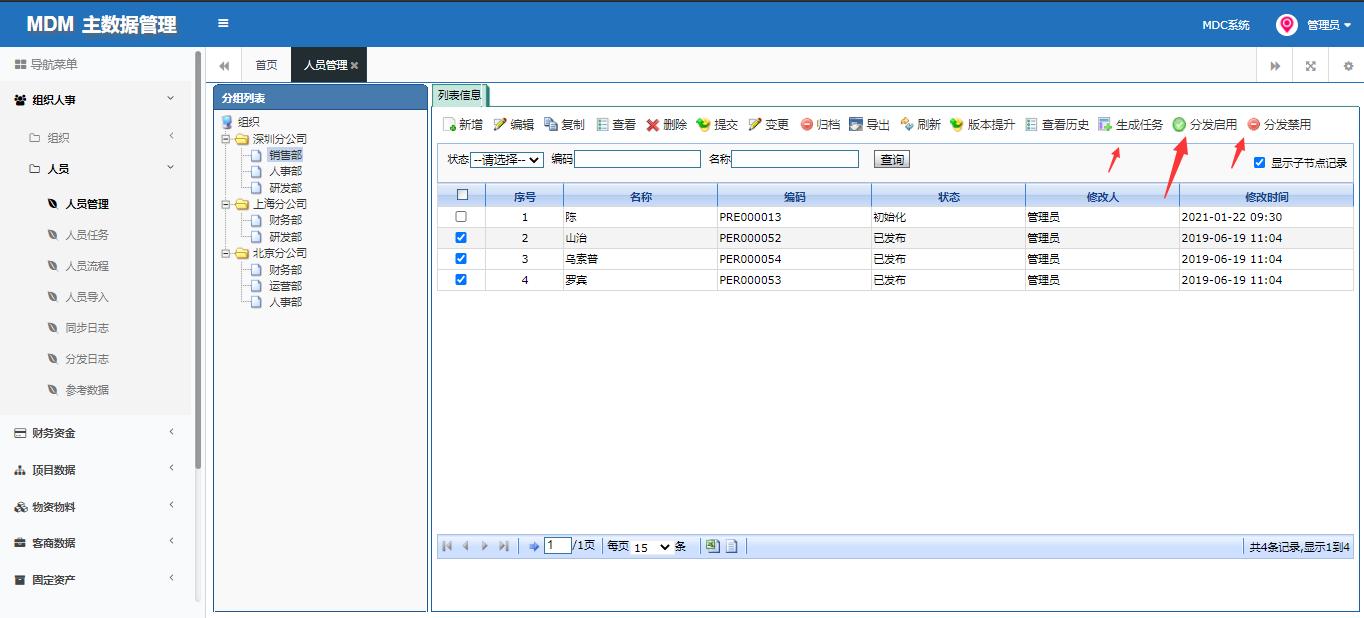Viewport: 1364px width, 618px height.
Task: Click the 刷新 refresh icon
Action: [907, 125]
